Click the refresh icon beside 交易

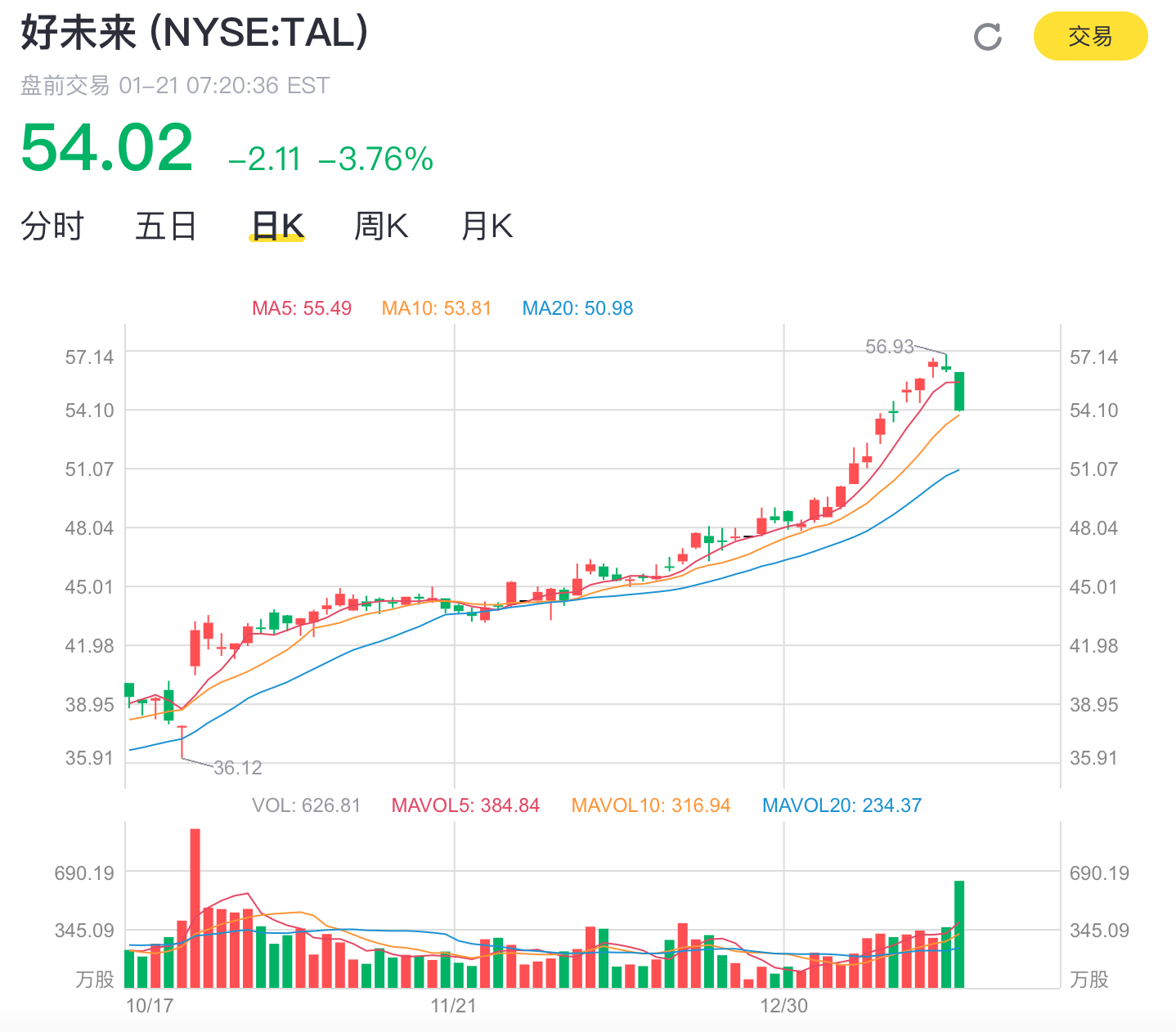click(988, 37)
